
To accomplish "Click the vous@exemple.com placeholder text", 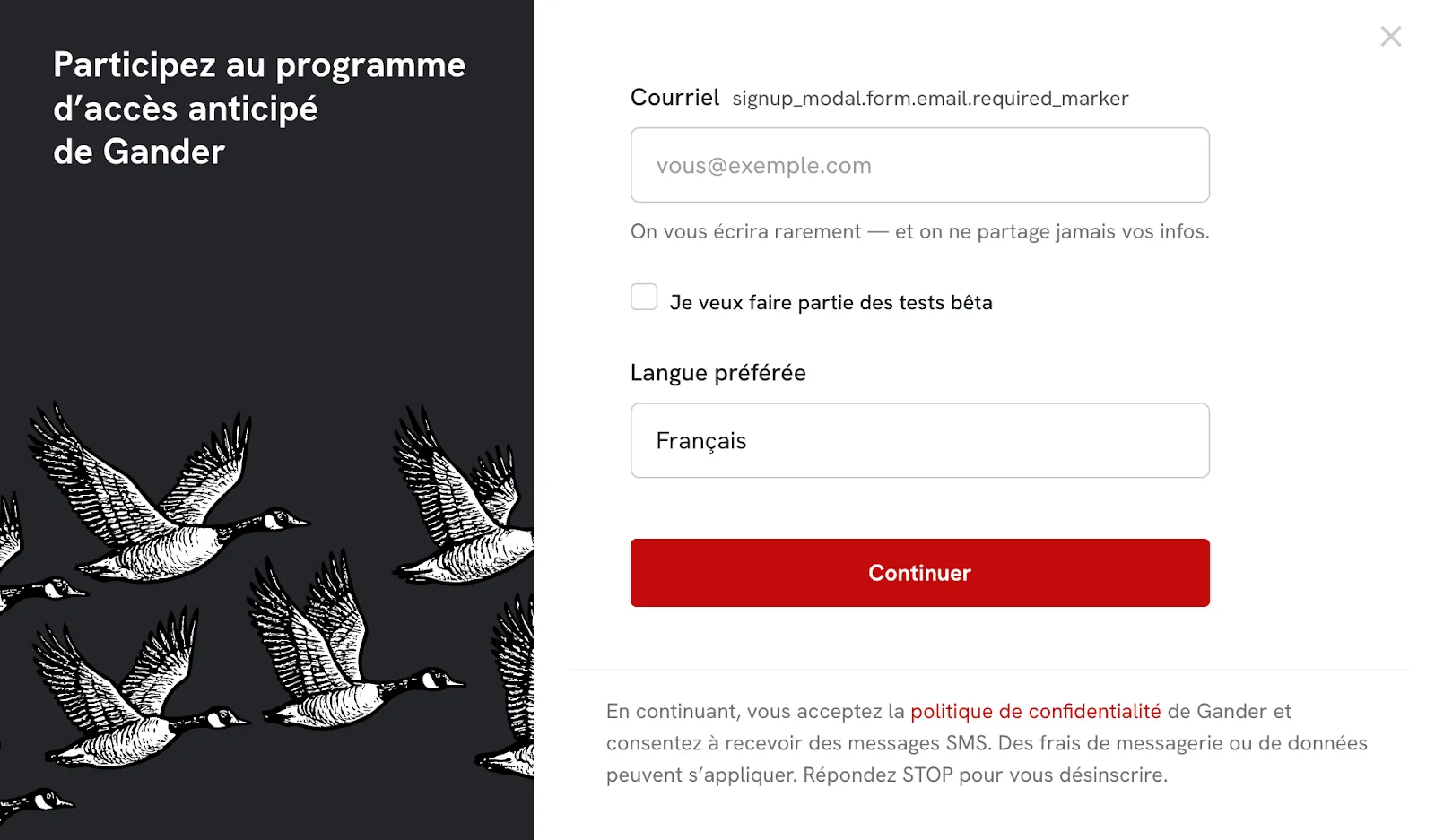I will point(763,166).
